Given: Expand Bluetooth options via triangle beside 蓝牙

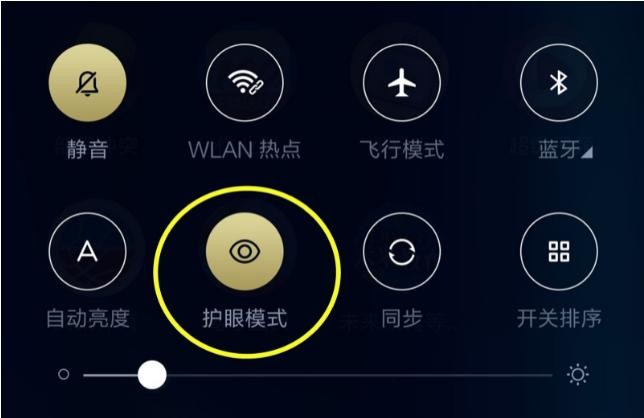Looking at the screenshot, I should coord(588,153).
